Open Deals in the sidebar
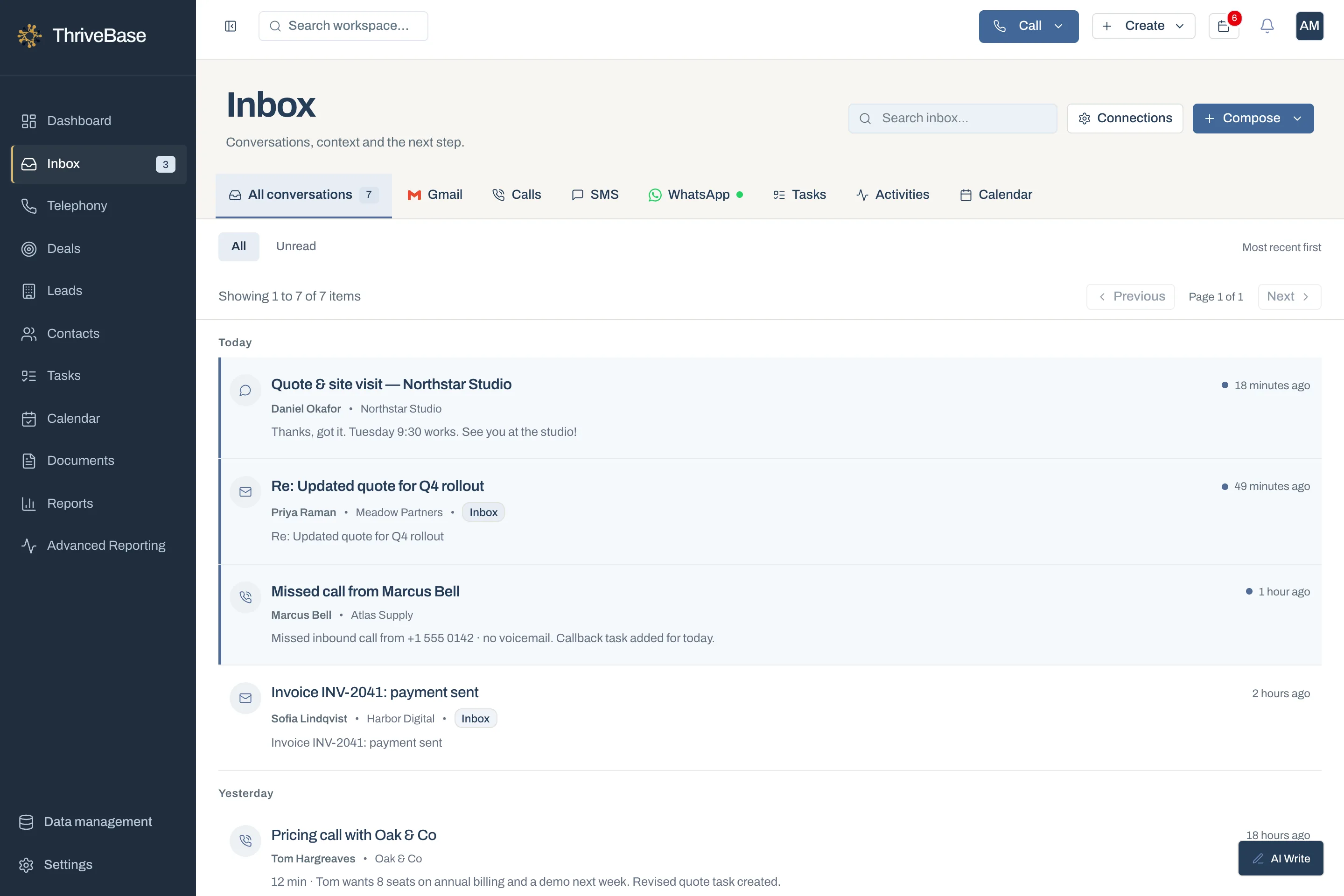1344x896 pixels. click(98, 249)
